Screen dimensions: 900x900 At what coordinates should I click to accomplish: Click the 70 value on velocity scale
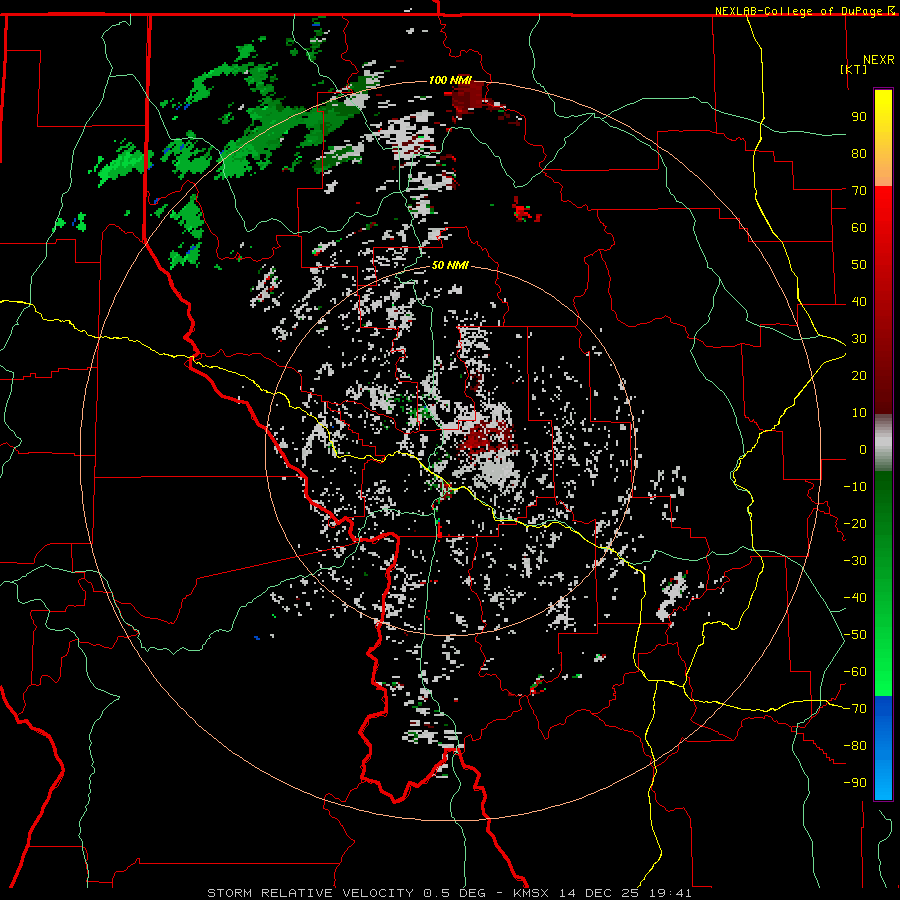click(859, 191)
